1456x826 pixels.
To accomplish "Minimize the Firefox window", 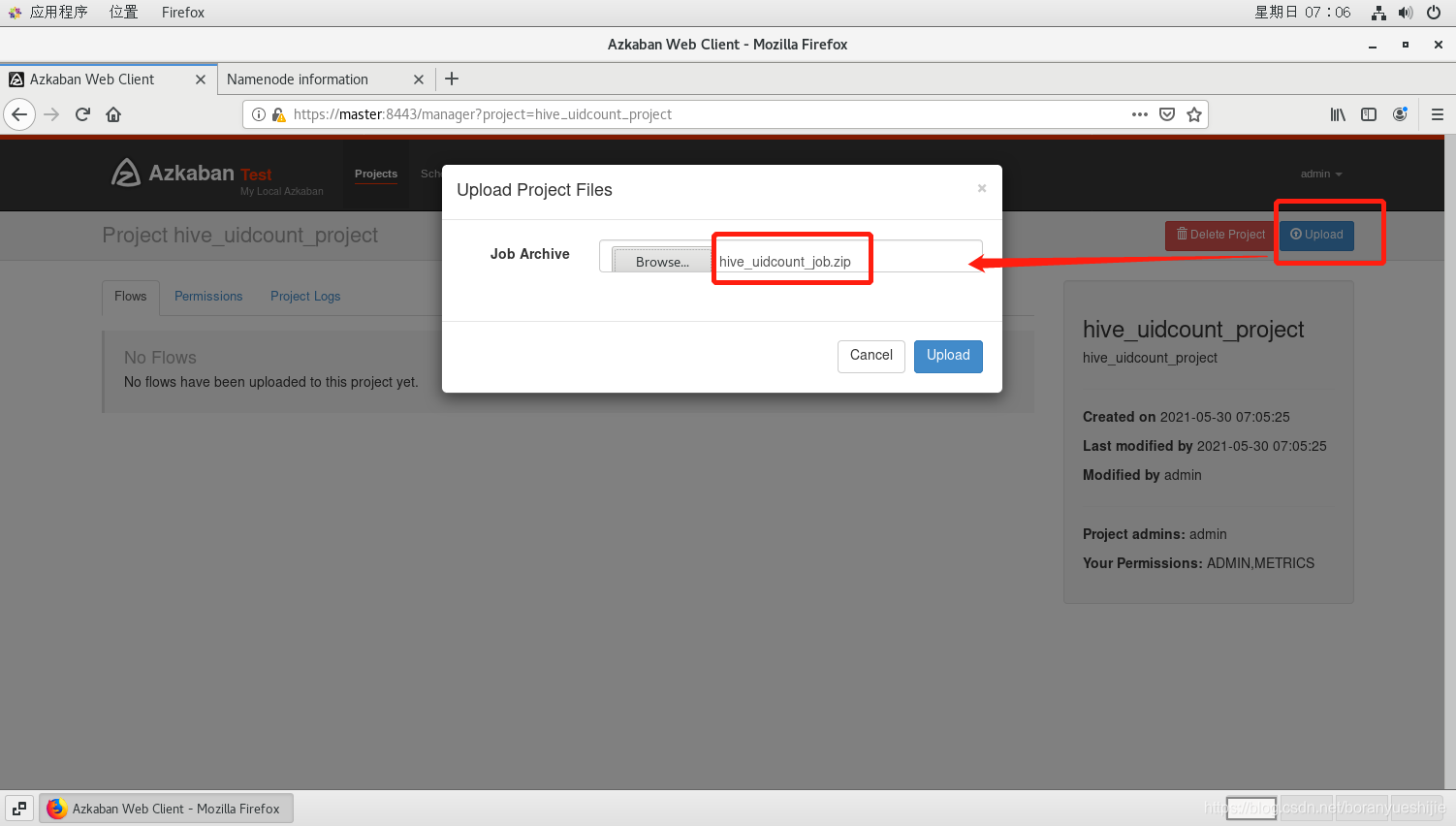I will click(1373, 45).
